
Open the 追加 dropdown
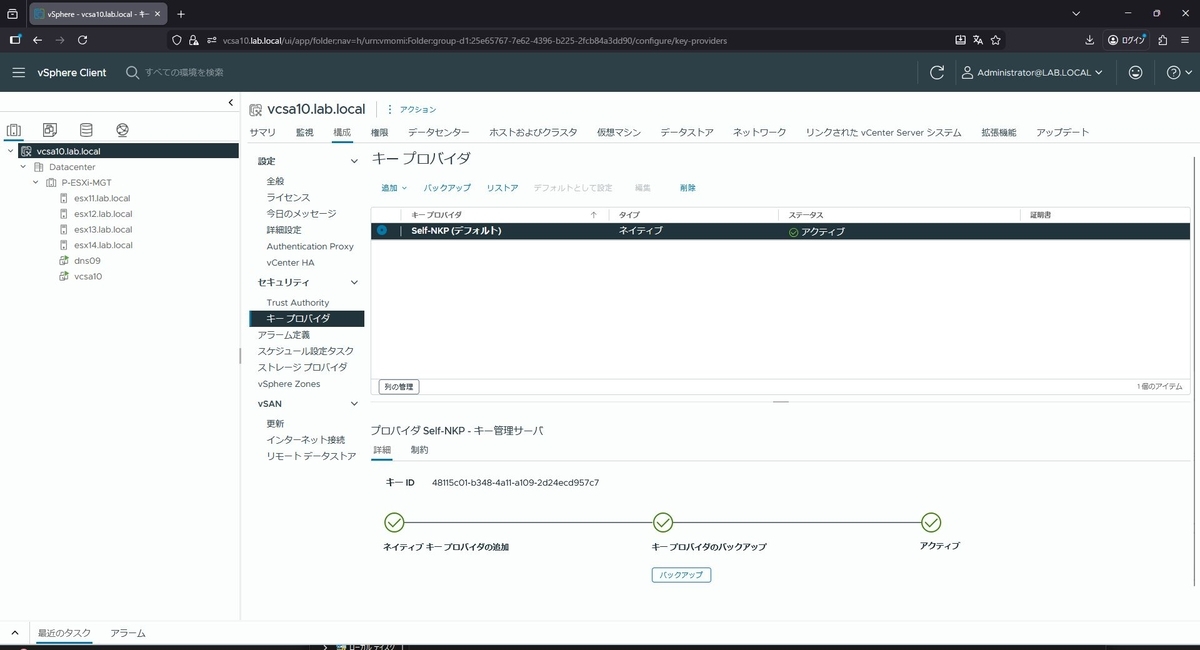click(394, 188)
